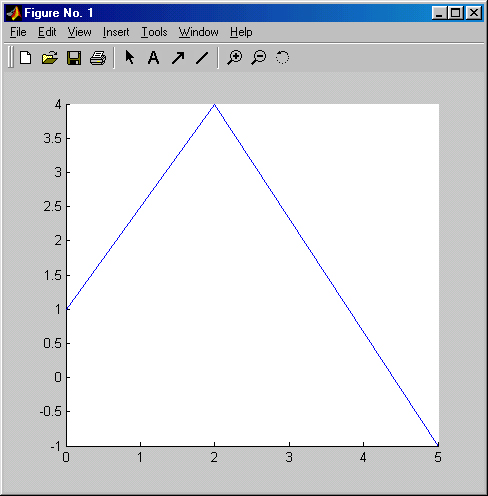Open the Edit menu
This screenshot has width=488, height=496.
(x=47, y=32)
